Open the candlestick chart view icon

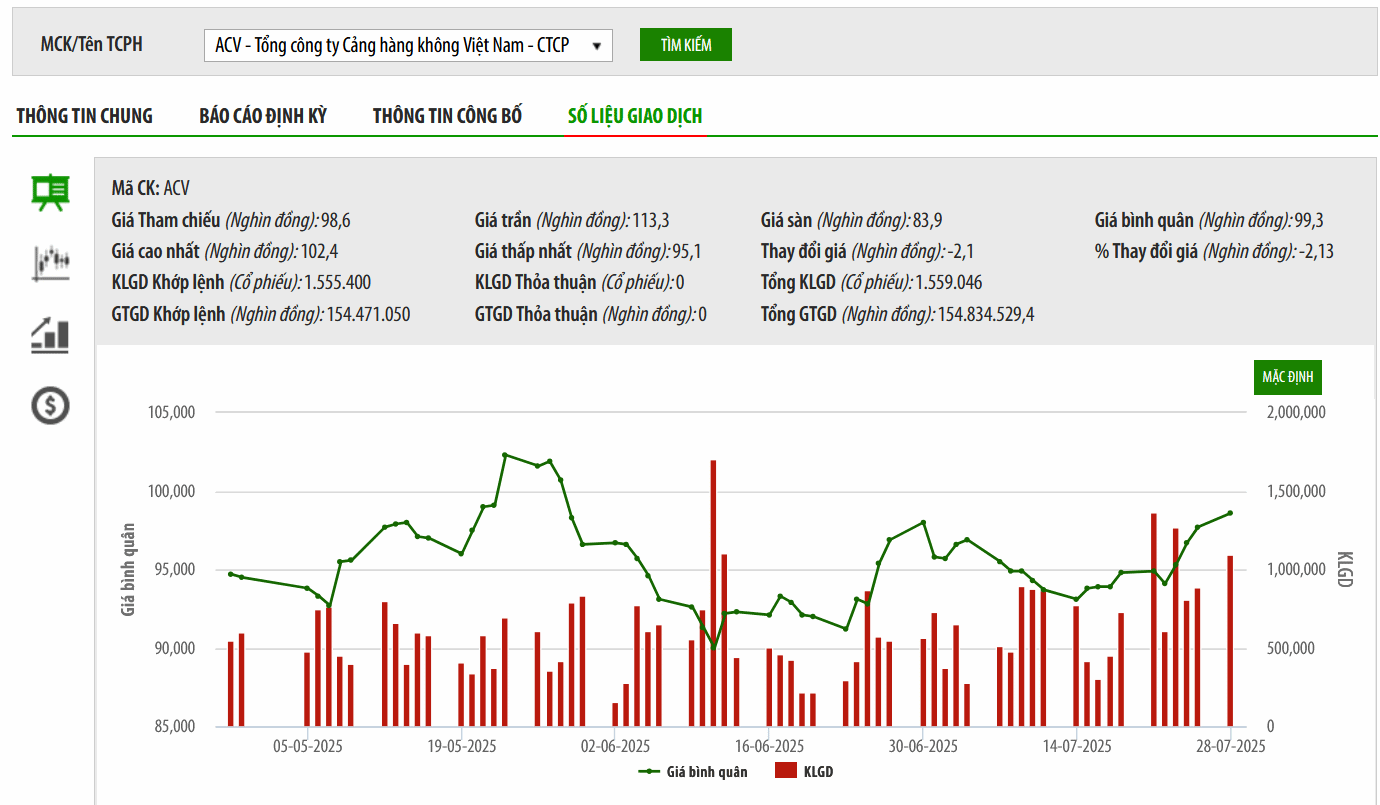[x=50, y=262]
